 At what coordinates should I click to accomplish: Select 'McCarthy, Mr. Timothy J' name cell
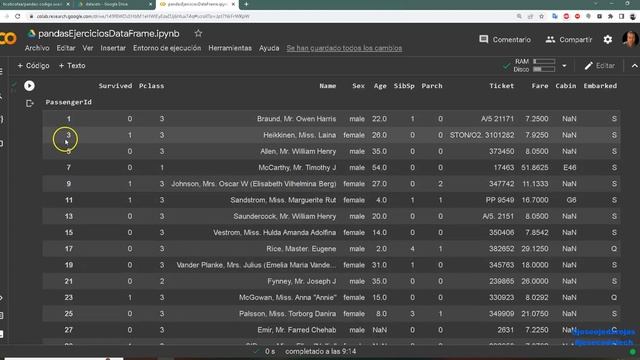click(x=297, y=168)
